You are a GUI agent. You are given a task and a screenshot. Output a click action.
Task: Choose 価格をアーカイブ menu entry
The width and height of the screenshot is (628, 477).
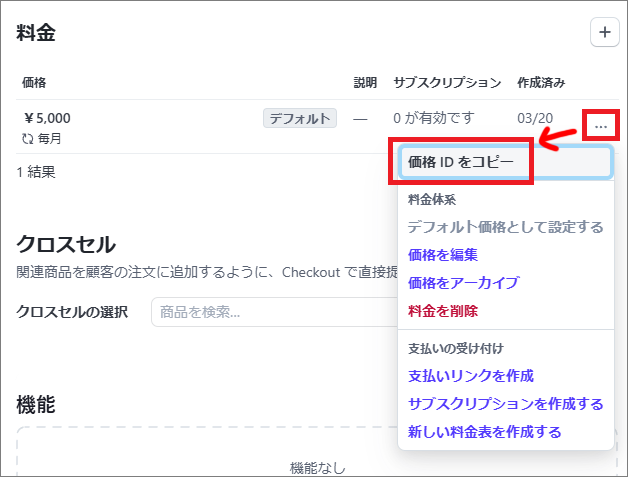464,283
